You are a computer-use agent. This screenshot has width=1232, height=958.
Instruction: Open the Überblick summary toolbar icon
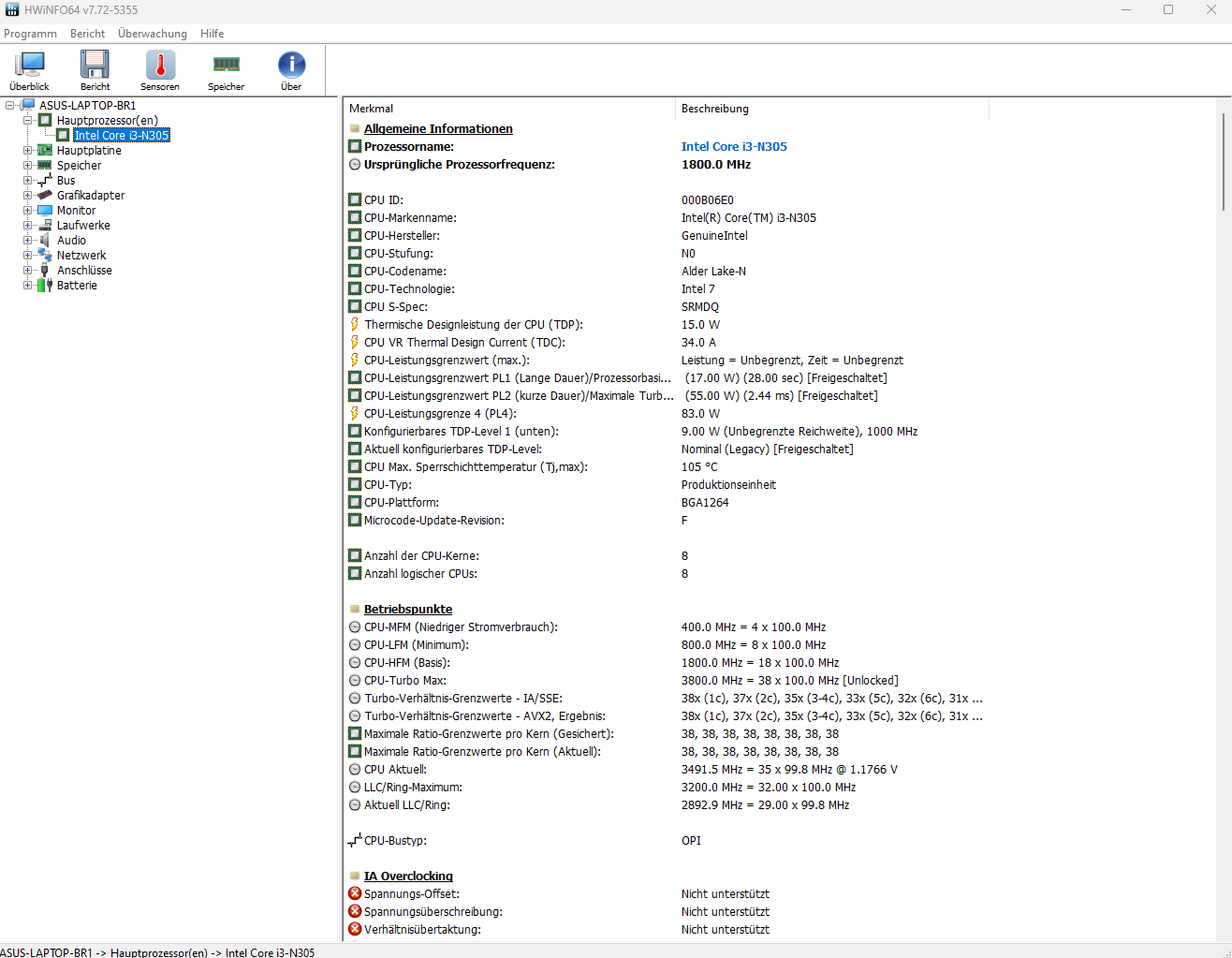pos(29,66)
